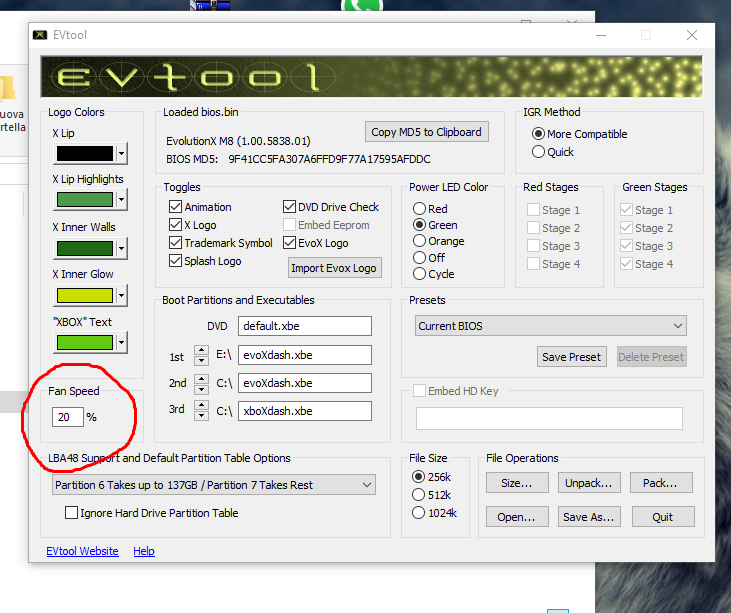Select Red power LED color
The image size is (731, 613).
(419, 208)
